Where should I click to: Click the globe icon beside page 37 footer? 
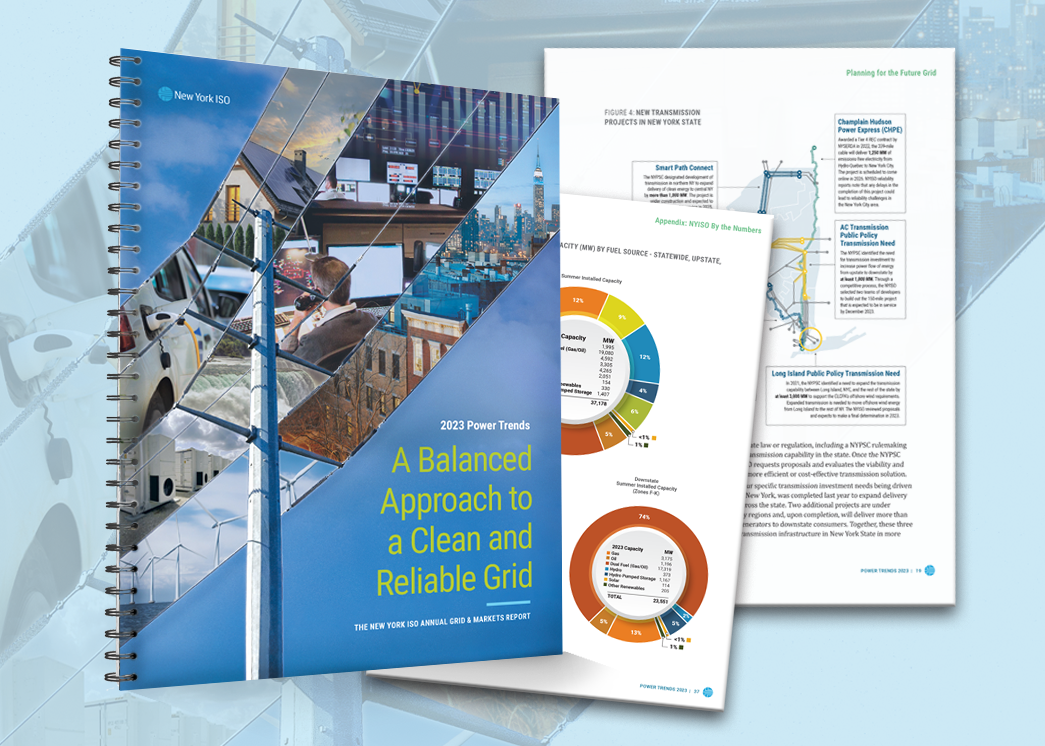coord(707,691)
